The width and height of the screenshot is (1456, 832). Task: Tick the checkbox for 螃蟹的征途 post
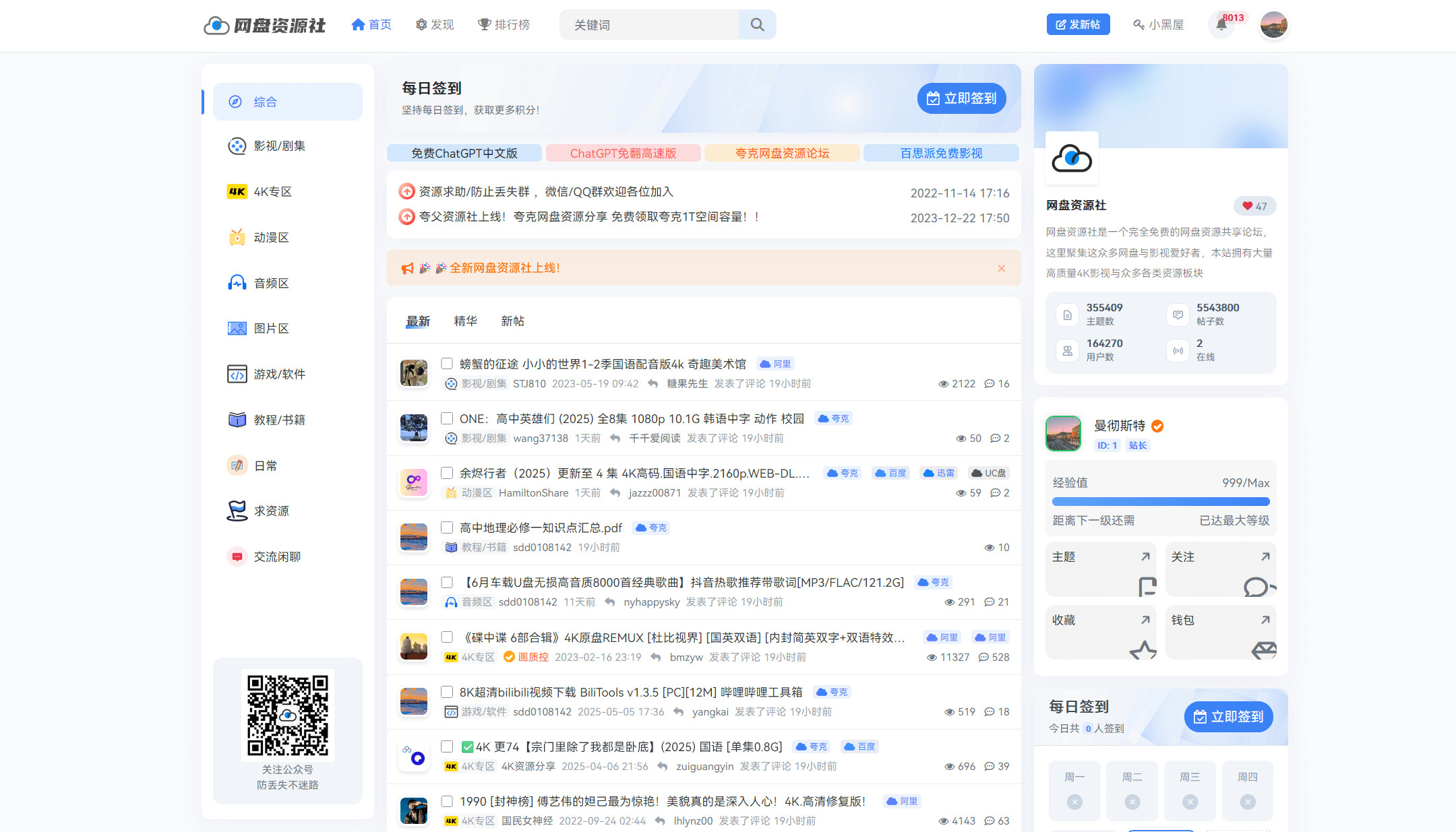click(x=446, y=364)
